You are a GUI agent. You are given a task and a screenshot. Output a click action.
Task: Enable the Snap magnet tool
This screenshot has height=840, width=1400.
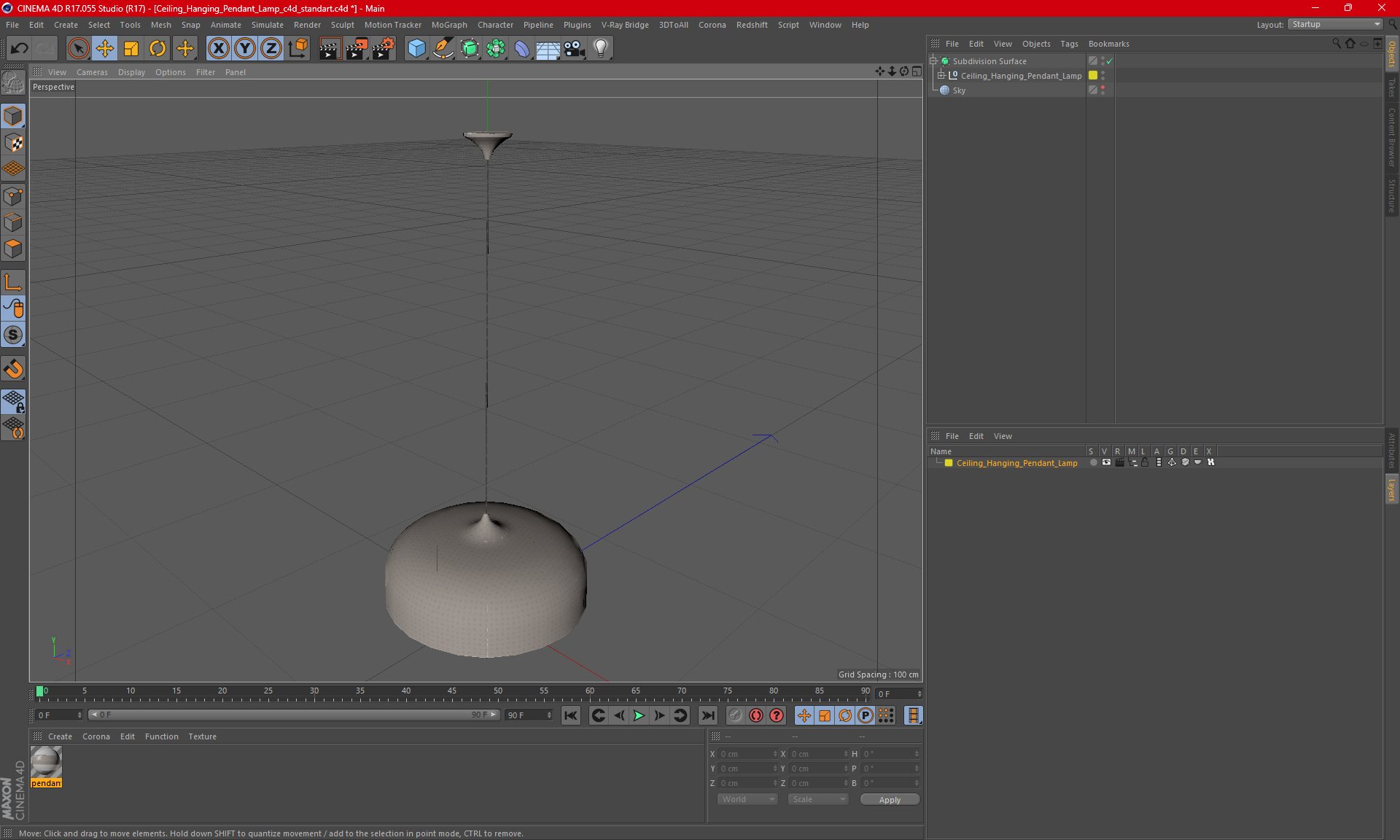[x=13, y=369]
